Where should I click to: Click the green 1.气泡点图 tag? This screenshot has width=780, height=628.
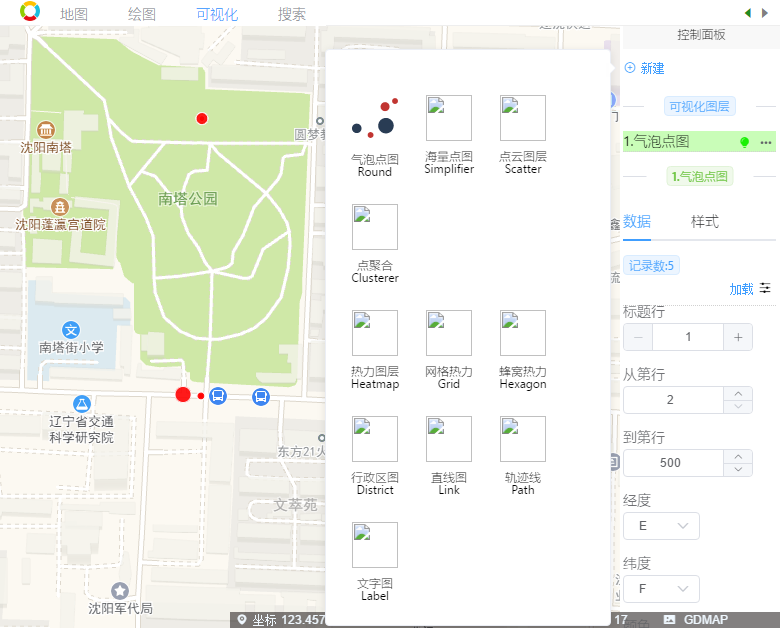pyautogui.click(x=699, y=176)
